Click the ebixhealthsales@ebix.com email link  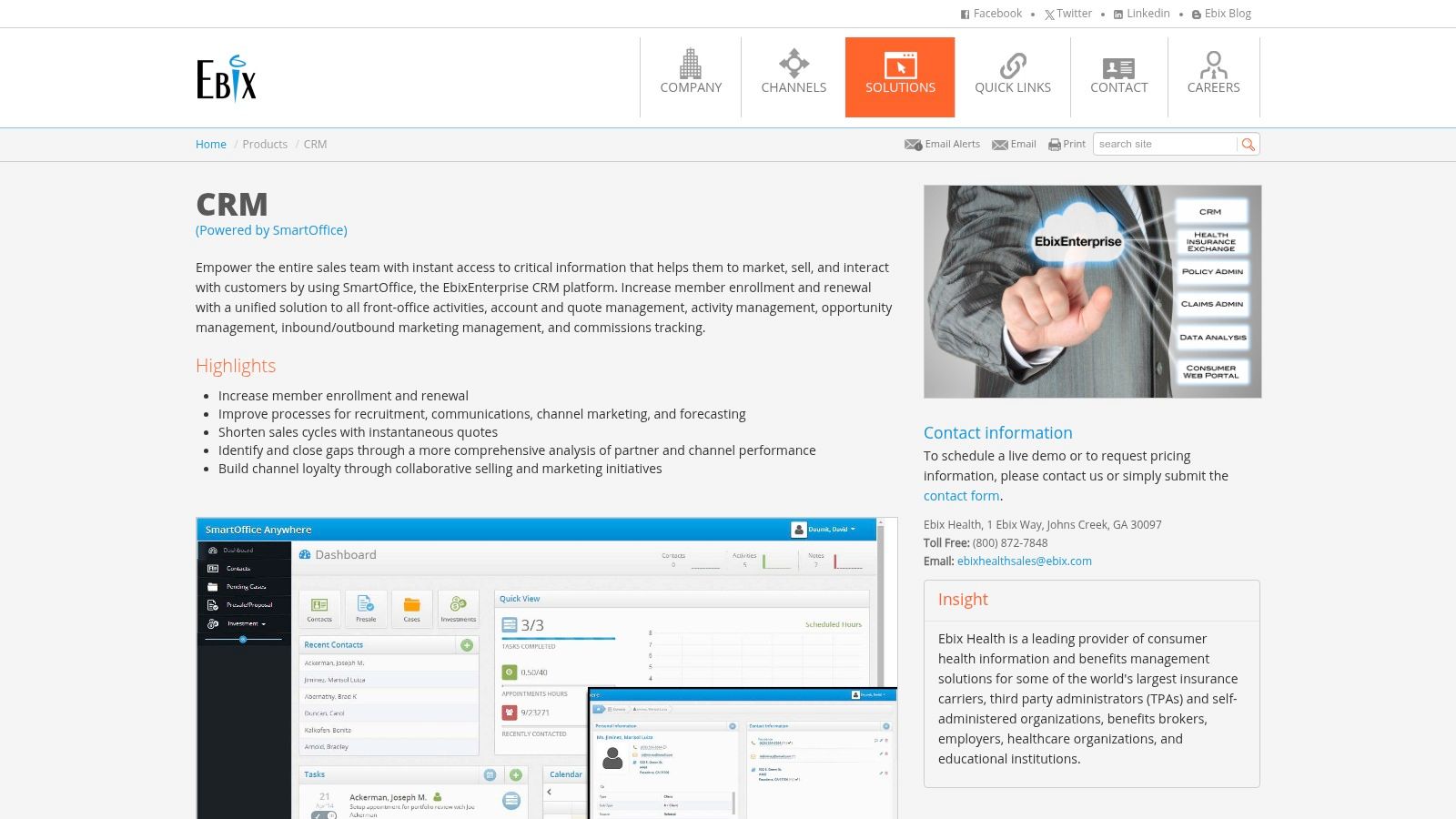click(x=1025, y=561)
